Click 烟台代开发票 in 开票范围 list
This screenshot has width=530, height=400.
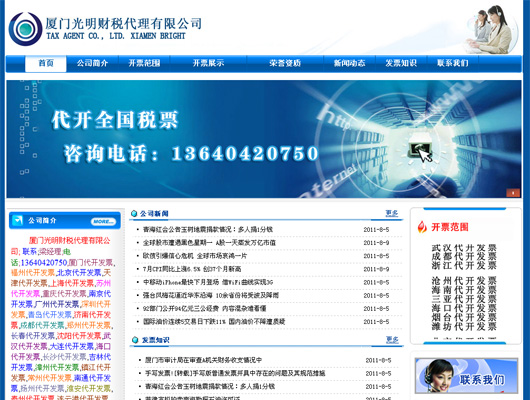(464, 317)
